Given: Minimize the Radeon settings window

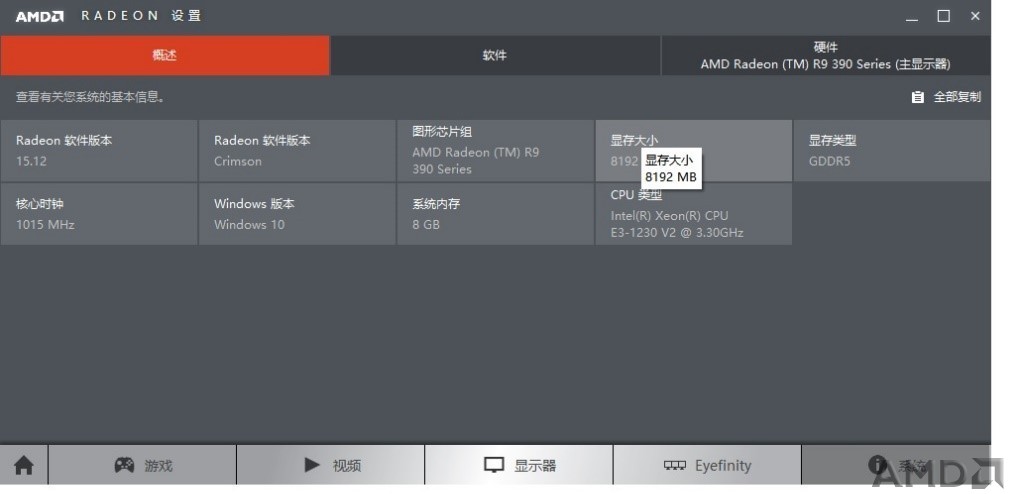Looking at the screenshot, I should 912,17.
